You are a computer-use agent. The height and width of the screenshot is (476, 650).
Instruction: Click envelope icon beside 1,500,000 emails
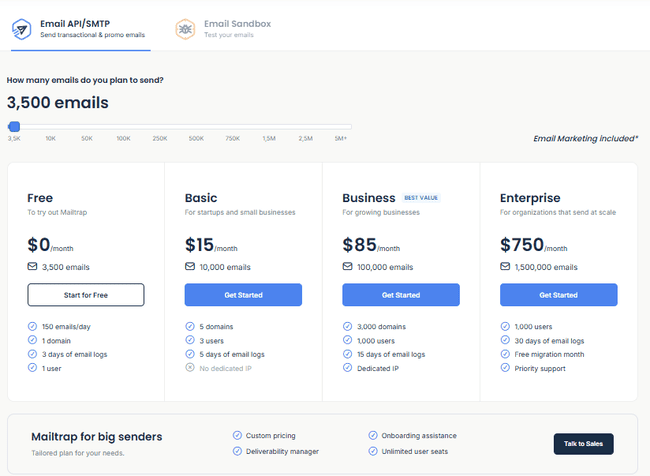505,266
